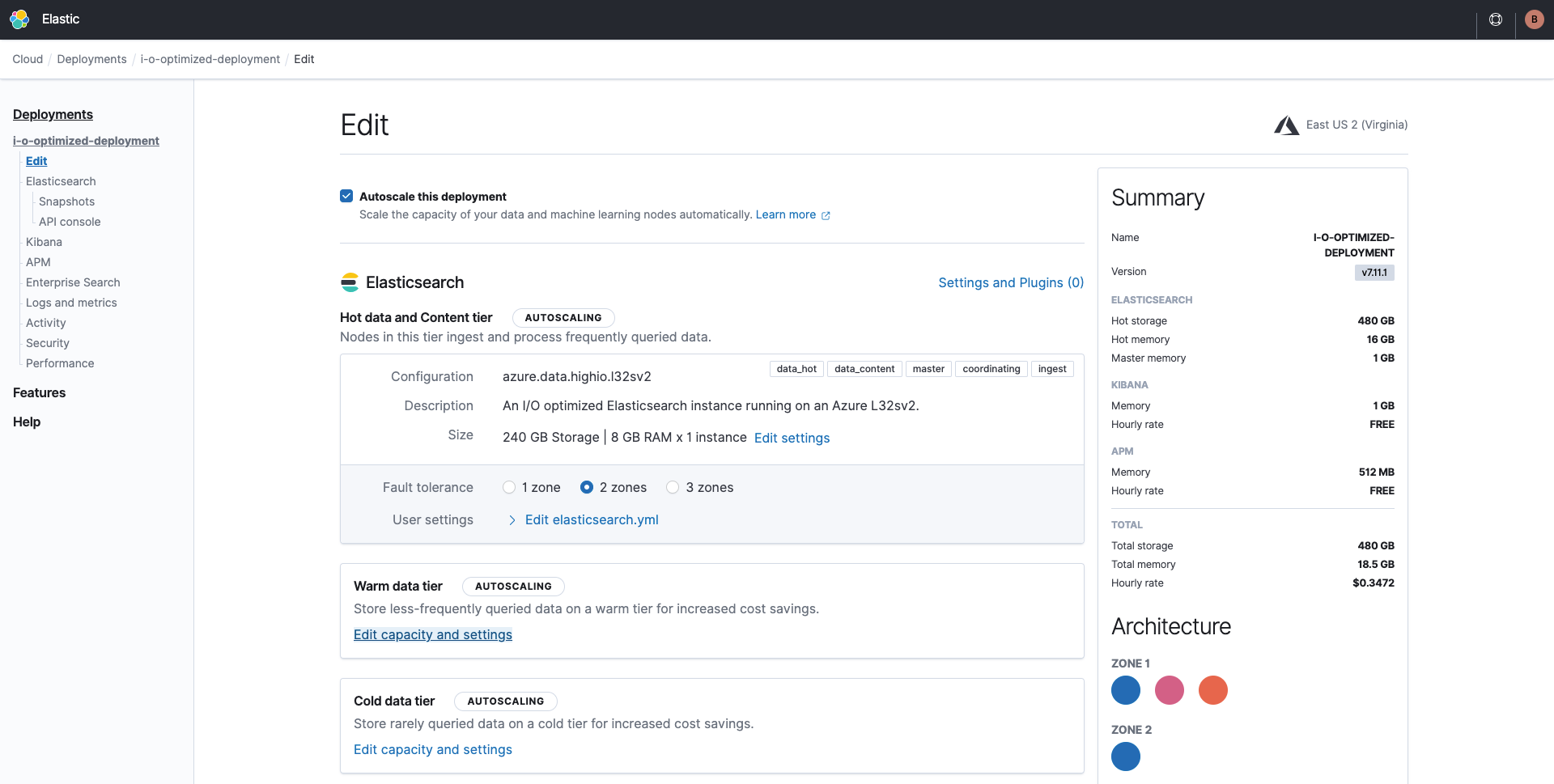
Task: Click AUTOSCALING badge on Hot data tier
Action: coord(563,318)
